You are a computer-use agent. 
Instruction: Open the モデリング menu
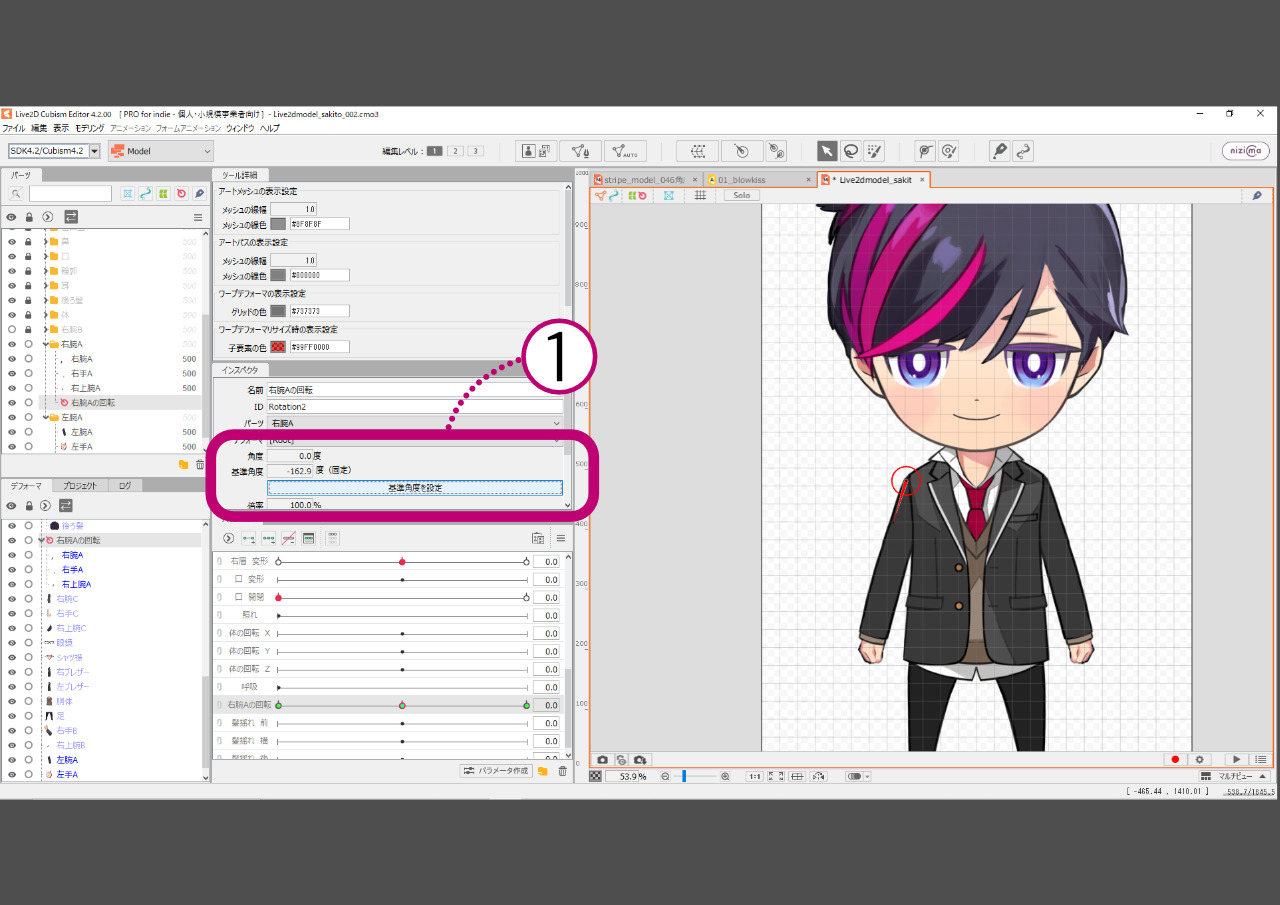coord(90,128)
